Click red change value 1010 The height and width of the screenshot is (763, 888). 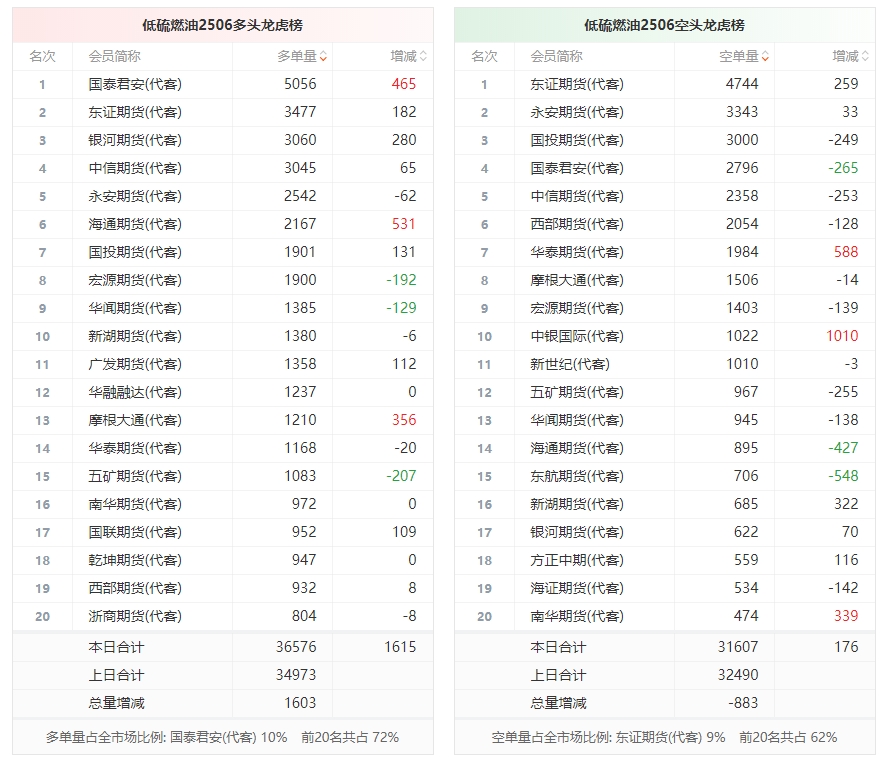point(842,336)
